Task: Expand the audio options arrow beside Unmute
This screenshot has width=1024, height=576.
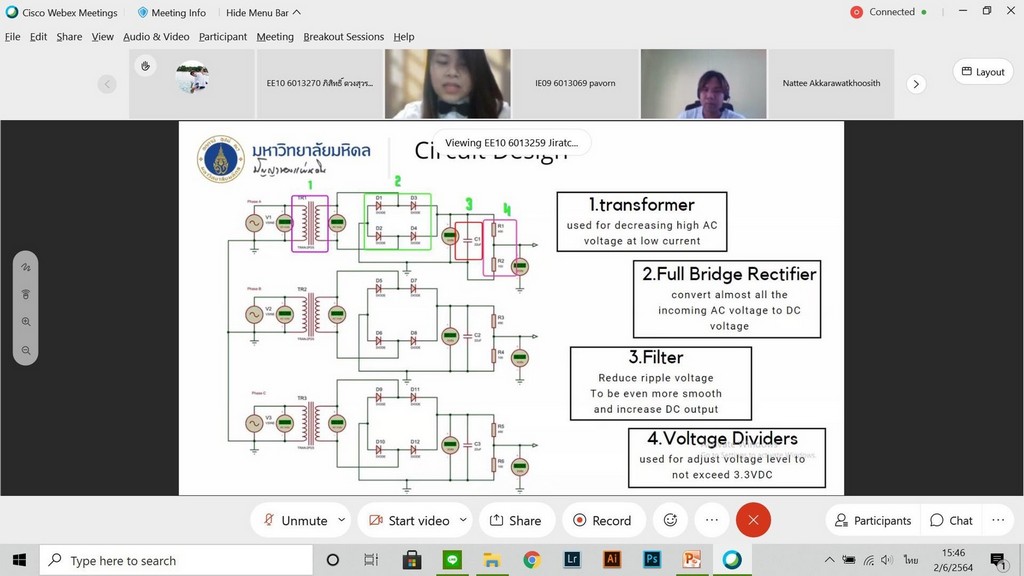Action: point(342,520)
